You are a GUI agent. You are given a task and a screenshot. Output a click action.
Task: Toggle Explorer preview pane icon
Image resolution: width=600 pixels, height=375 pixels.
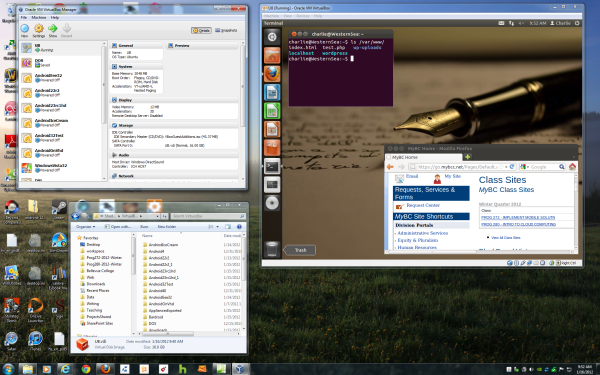click(x=228, y=227)
